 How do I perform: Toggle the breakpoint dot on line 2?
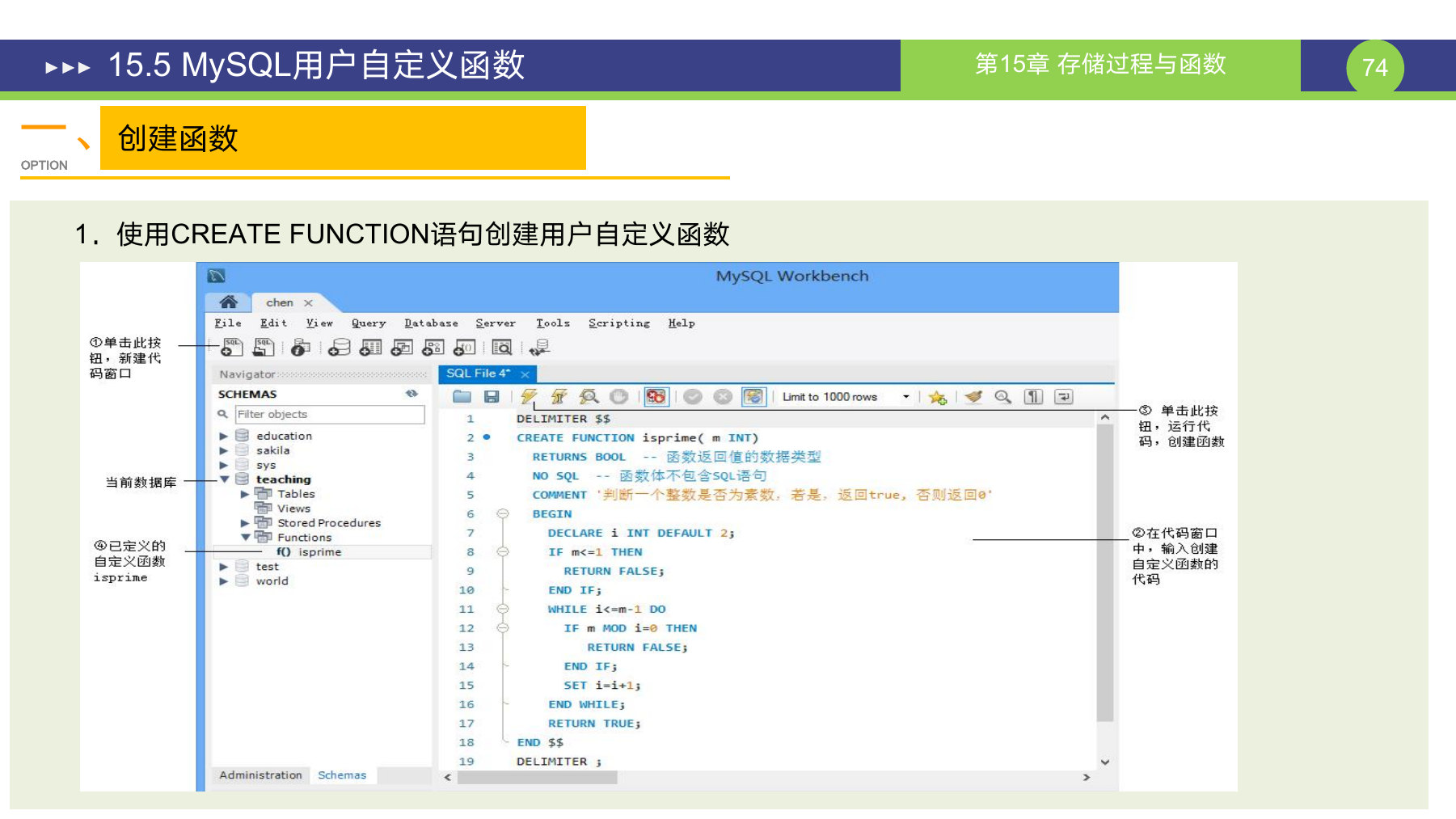(487, 437)
